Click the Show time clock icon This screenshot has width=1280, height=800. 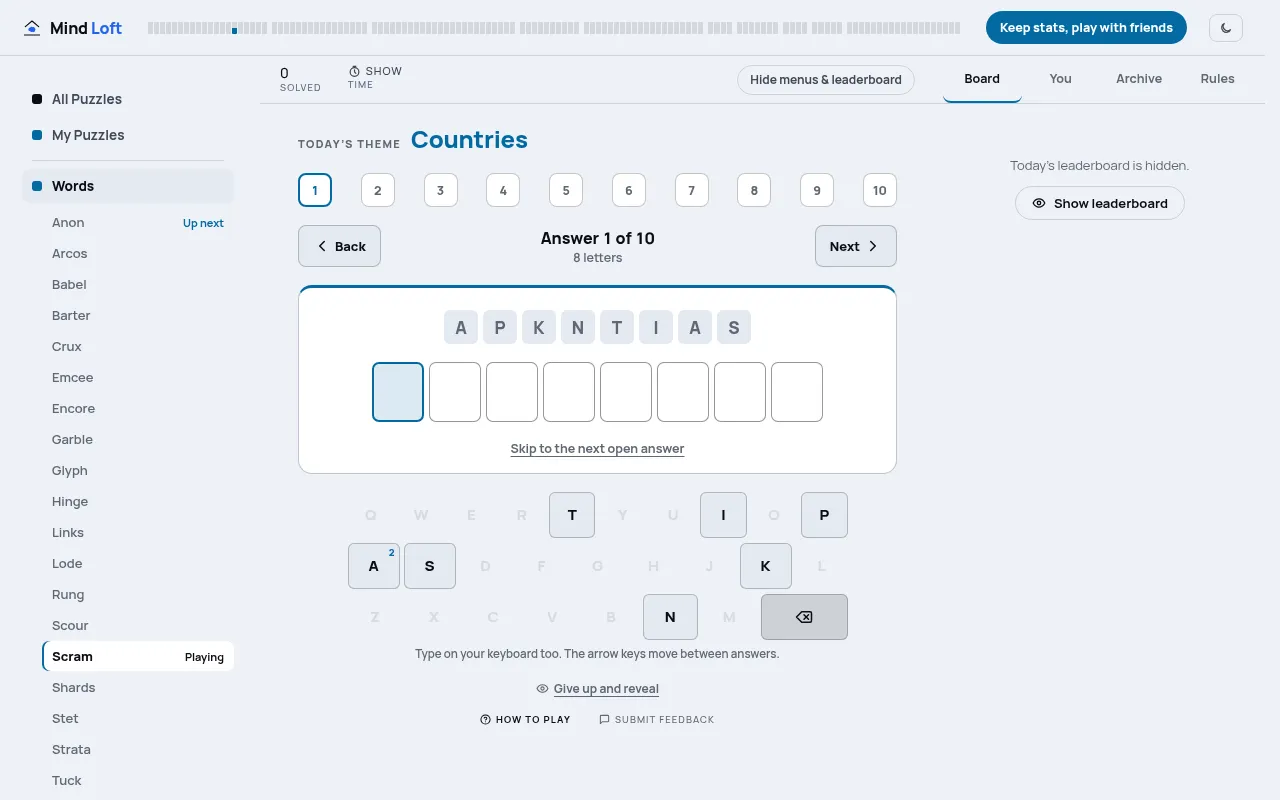pyautogui.click(x=354, y=71)
